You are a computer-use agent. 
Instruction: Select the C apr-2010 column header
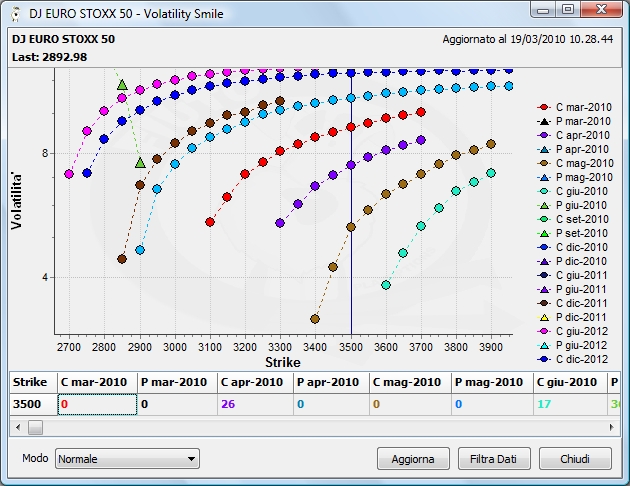(255, 382)
